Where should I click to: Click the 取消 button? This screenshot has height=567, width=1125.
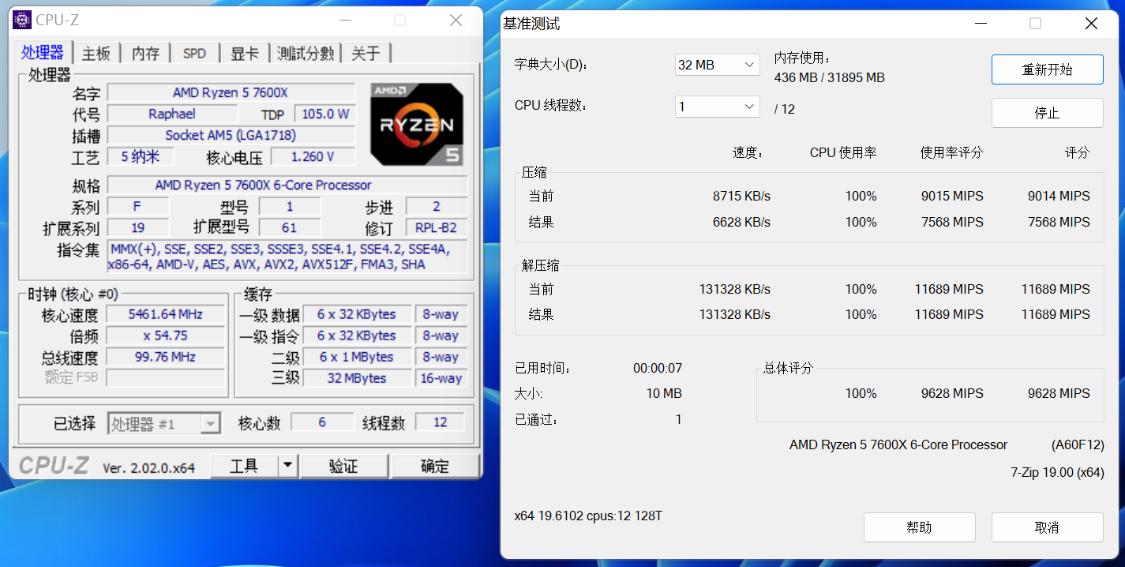click(x=1047, y=528)
